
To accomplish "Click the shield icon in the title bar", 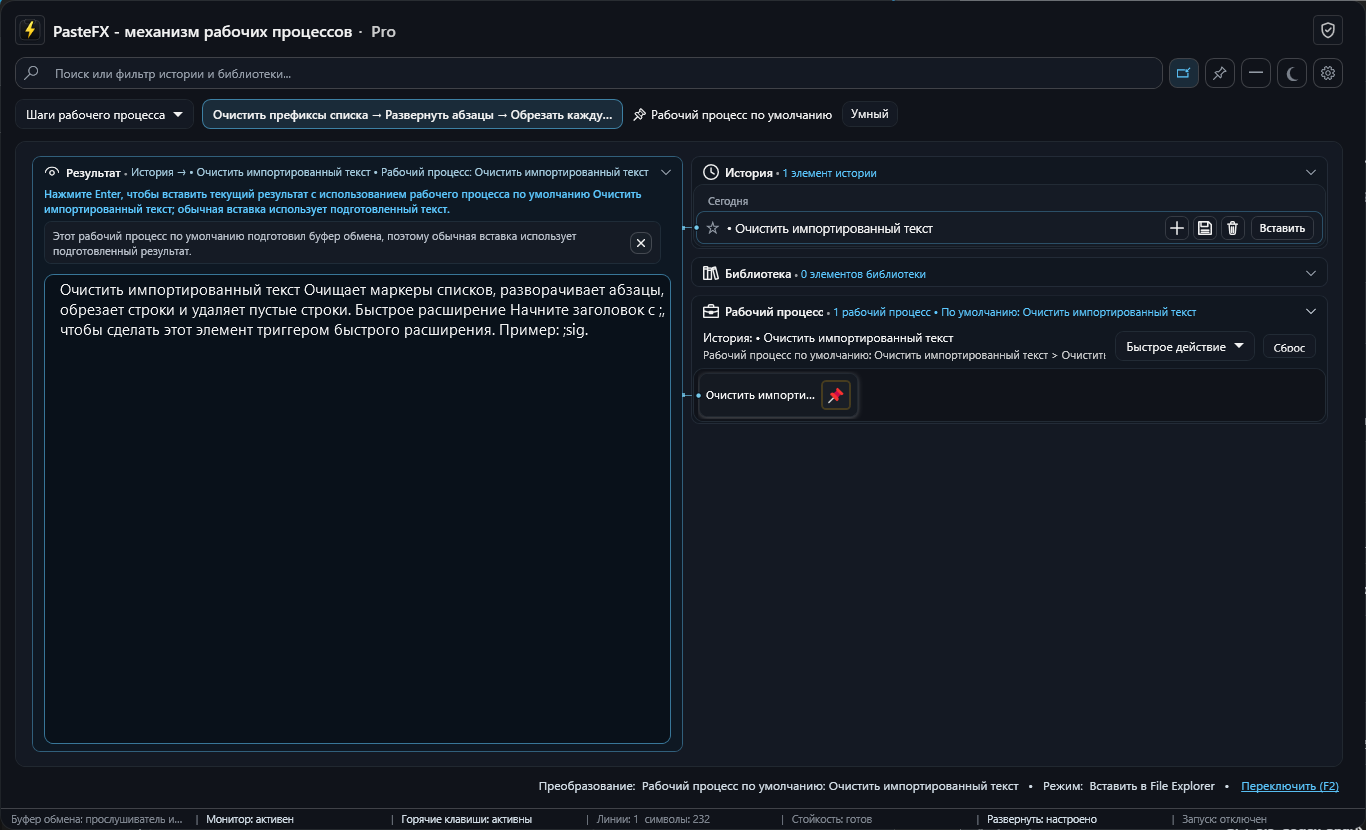I will pos(1327,31).
